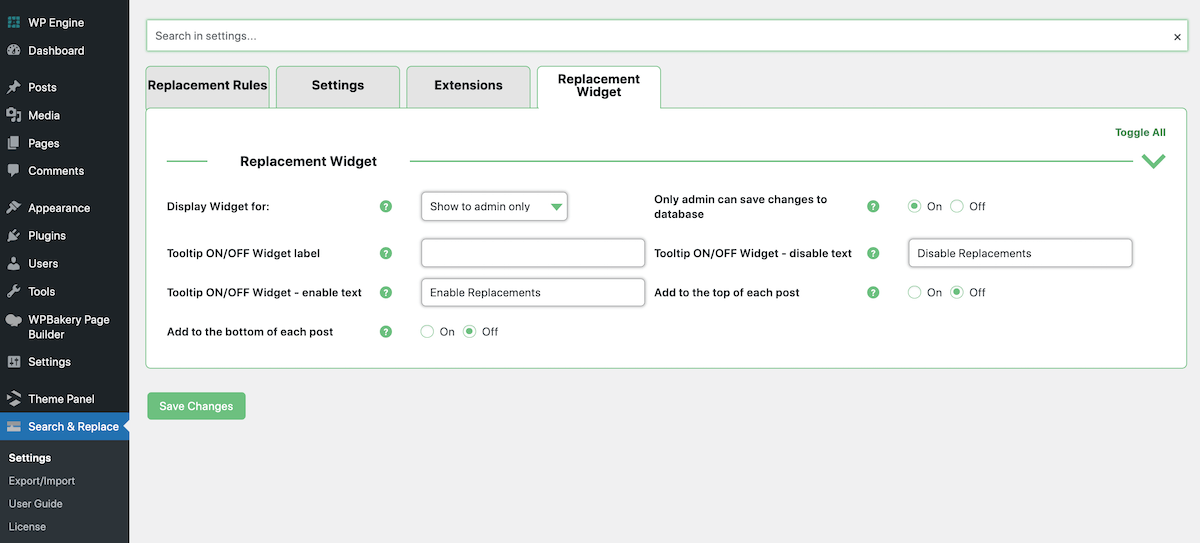Click the Plugins plug icon
The height and width of the screenshot is (543, 1200).
click(14, 236)
